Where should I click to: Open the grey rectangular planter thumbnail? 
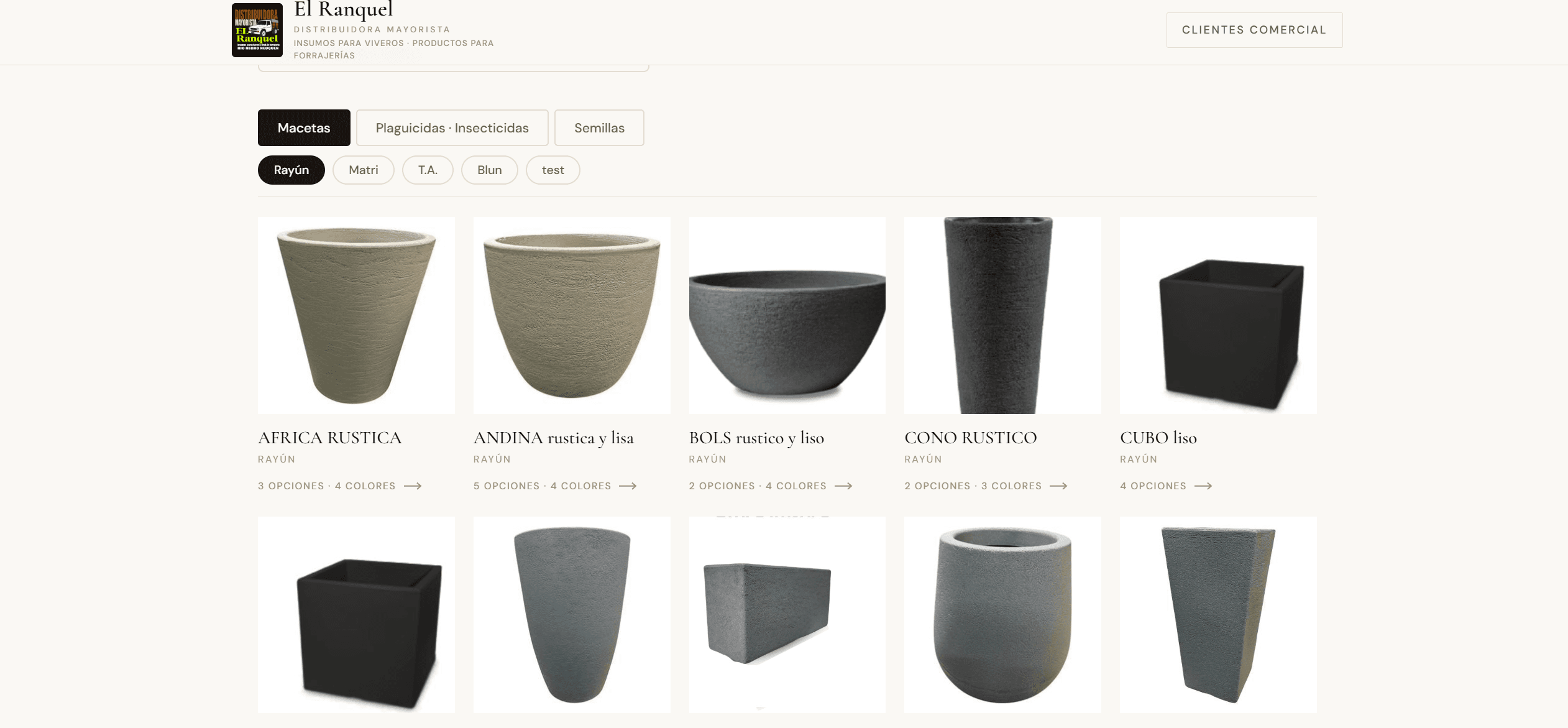(x=787, y=615)
